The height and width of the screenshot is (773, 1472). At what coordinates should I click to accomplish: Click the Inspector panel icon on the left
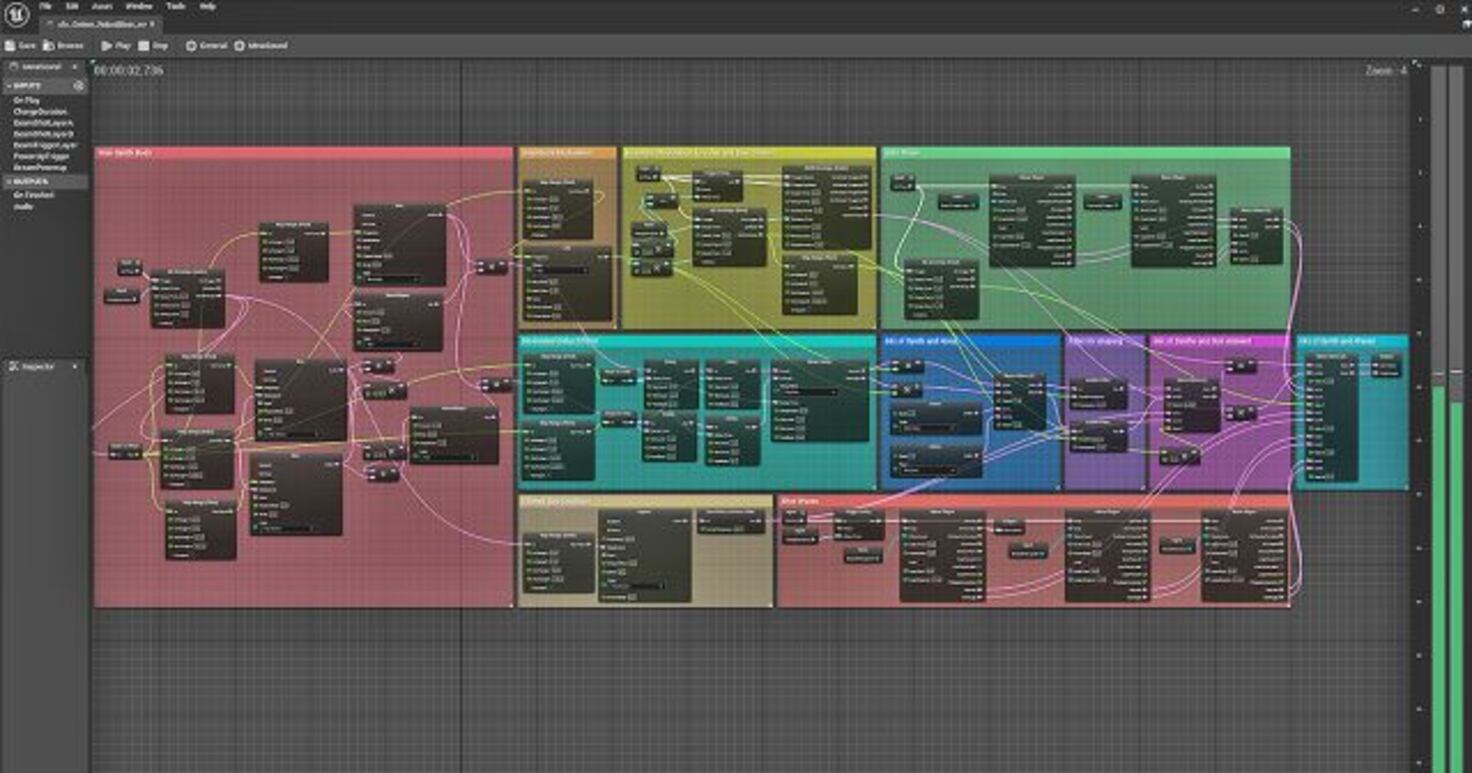[12, 367]
